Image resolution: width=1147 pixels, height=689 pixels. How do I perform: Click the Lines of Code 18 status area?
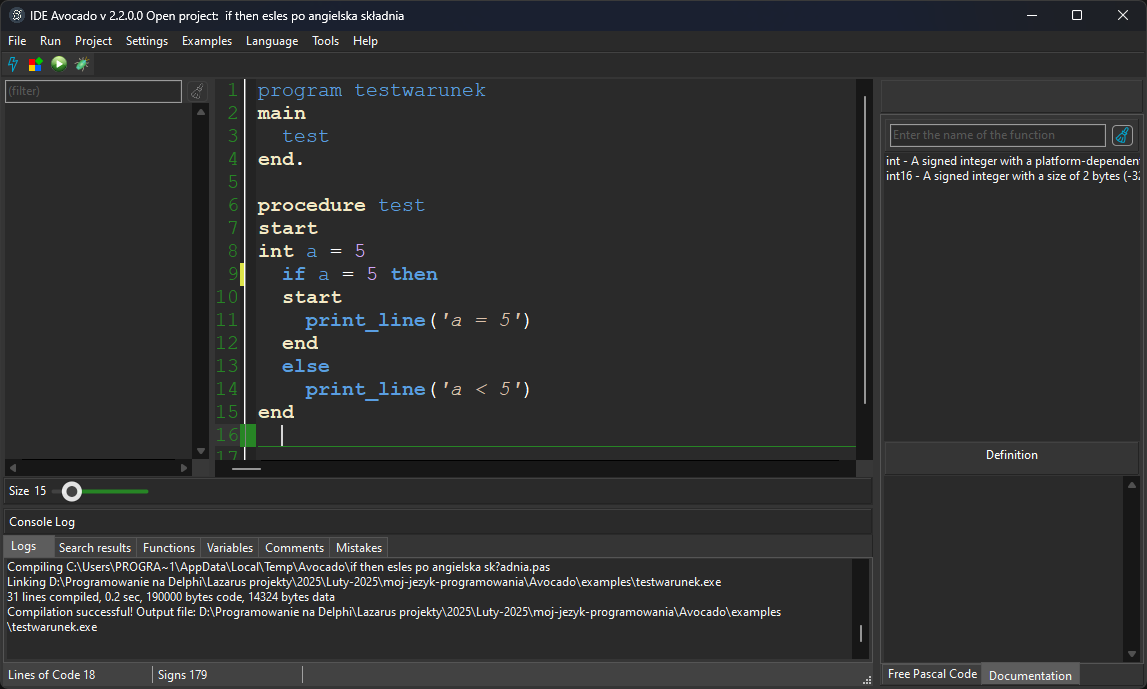(51, 675)
